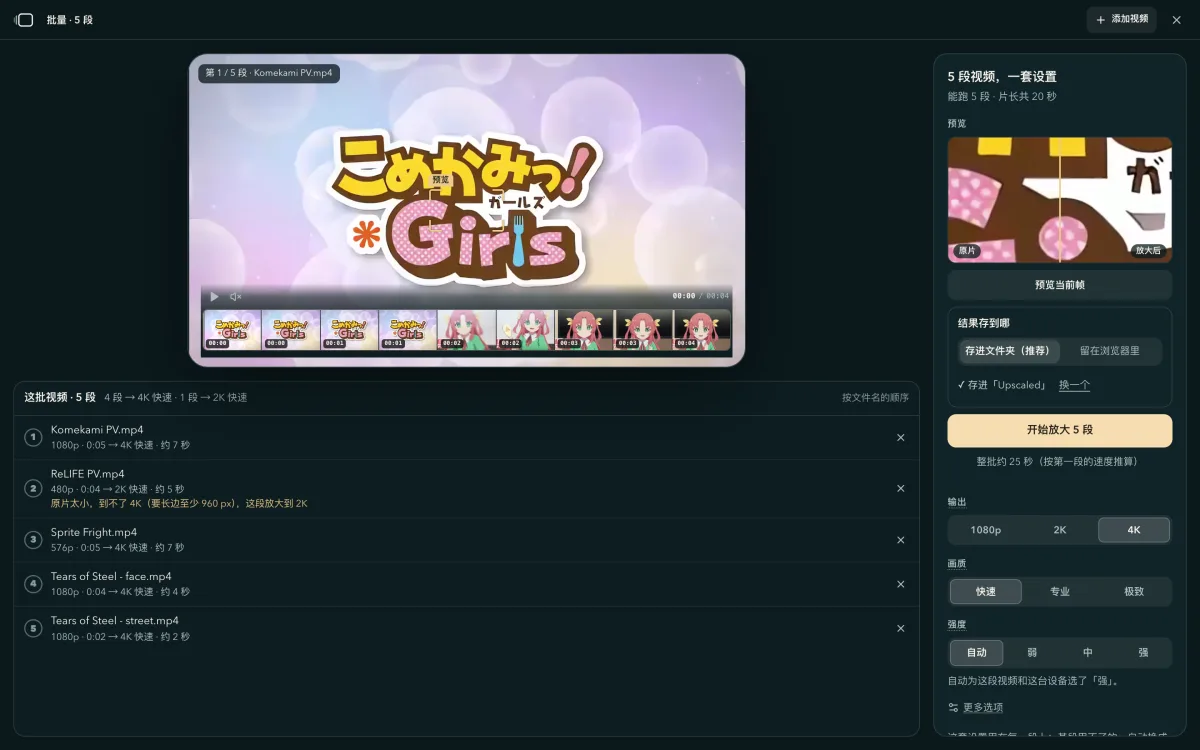This screenshot has width=1200, height=750.
Task: Jump to the 00:04 filmstrip thumbnail
Action: (702, 330)
